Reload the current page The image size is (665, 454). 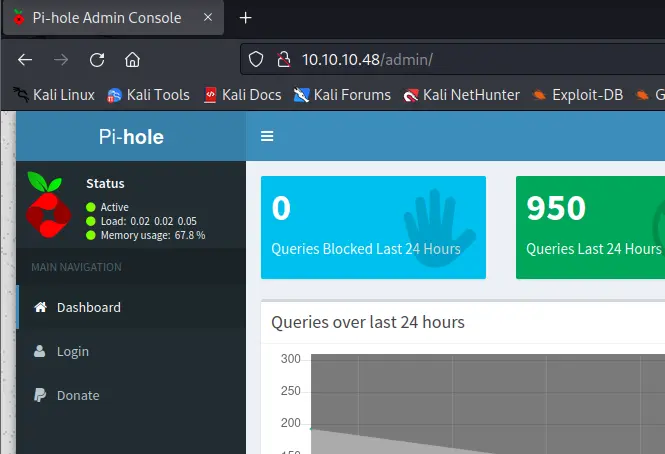click(x=97, y=60)
